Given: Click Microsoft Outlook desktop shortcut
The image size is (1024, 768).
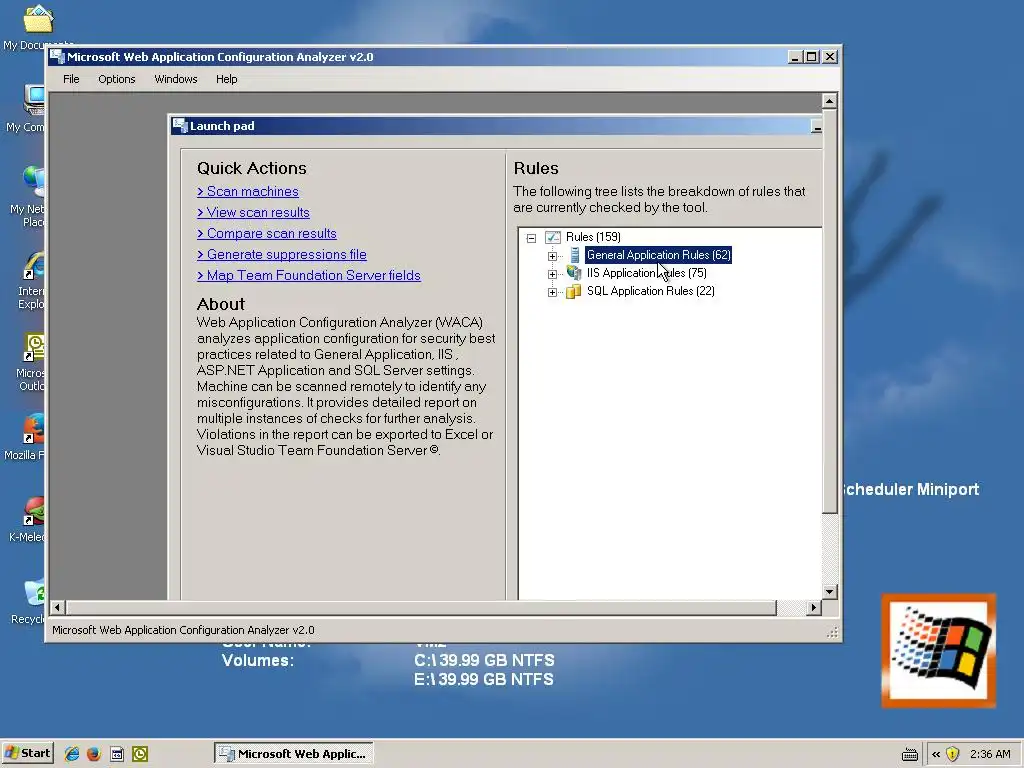Looking at the screenshot, I should (x=34, y=347).
